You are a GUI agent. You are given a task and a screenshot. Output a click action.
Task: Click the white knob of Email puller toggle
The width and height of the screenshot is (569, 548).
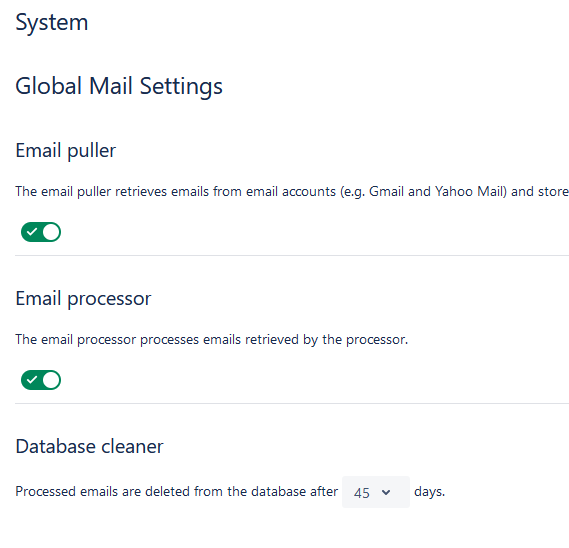pos(51,232)
